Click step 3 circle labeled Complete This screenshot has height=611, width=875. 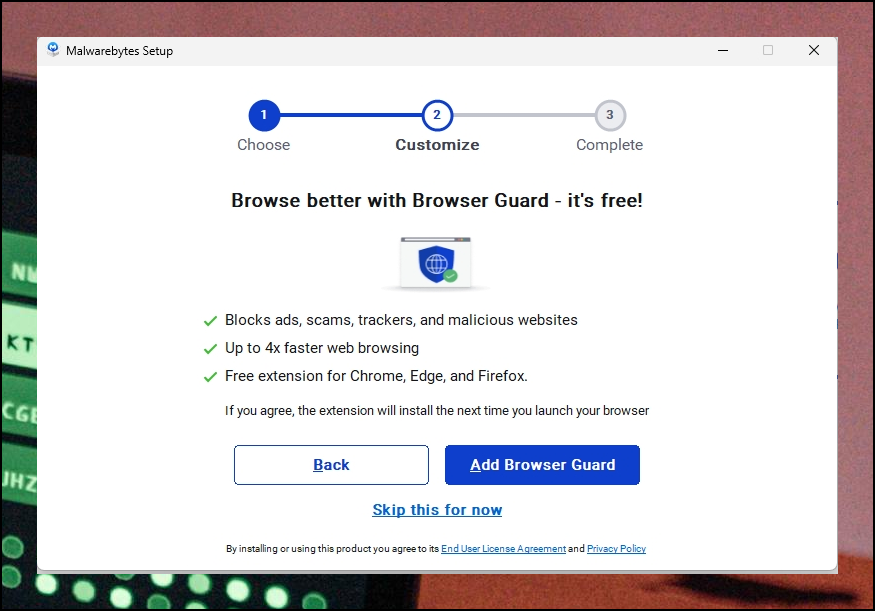[610, 116]
